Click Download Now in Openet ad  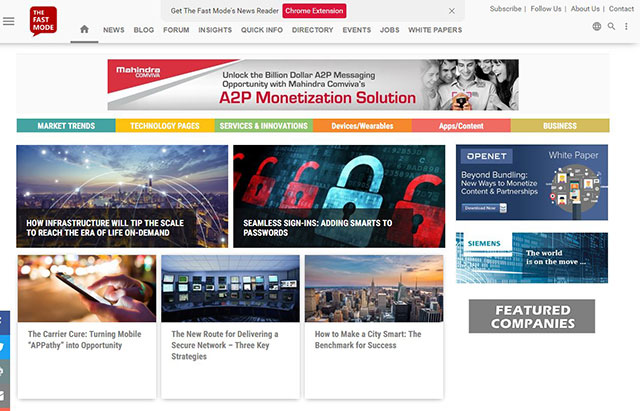pos(484,208)
